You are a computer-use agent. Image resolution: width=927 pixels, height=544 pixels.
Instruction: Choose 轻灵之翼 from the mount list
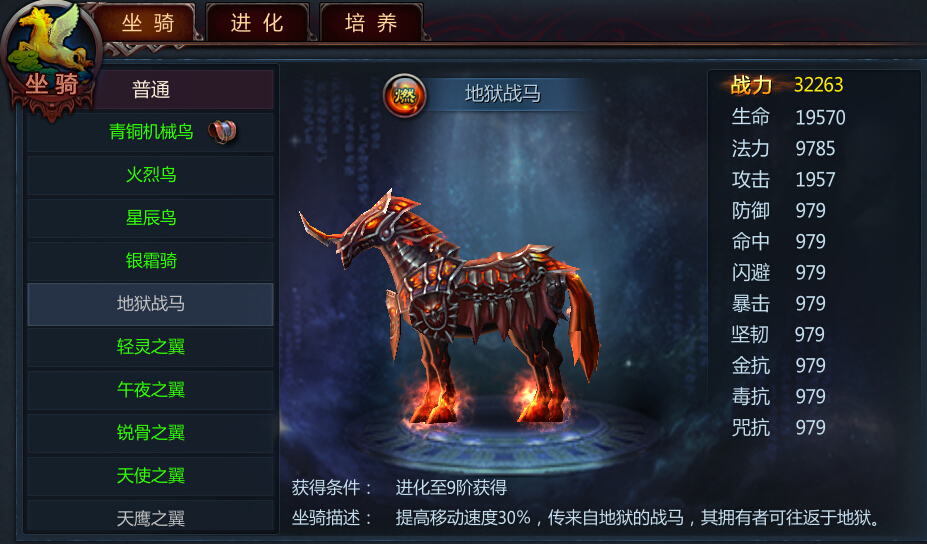(x=150, y=347)
